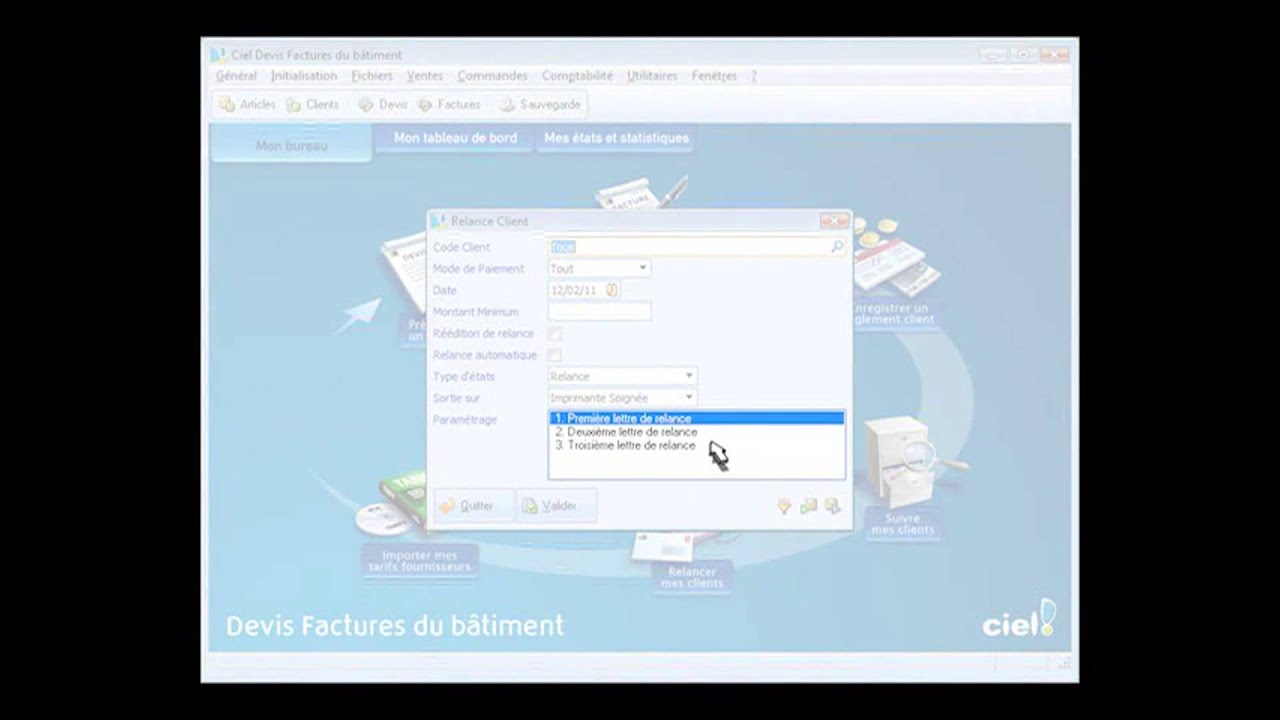Image resolution: width=1280 pixels, height=720 pixels.
Task: Expand the 'Mode de Paiement' dropdown
Action: [x=643, y=268]
